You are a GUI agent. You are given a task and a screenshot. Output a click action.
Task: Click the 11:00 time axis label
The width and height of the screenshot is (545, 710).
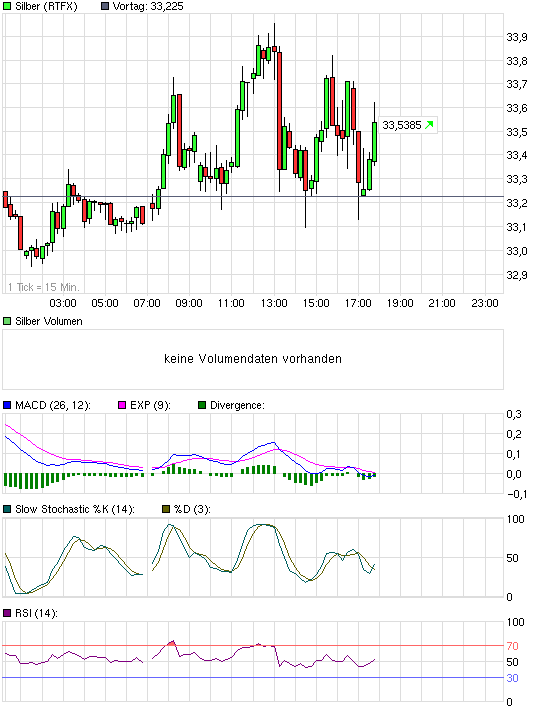pyautogui.click(x=231, y=303)
